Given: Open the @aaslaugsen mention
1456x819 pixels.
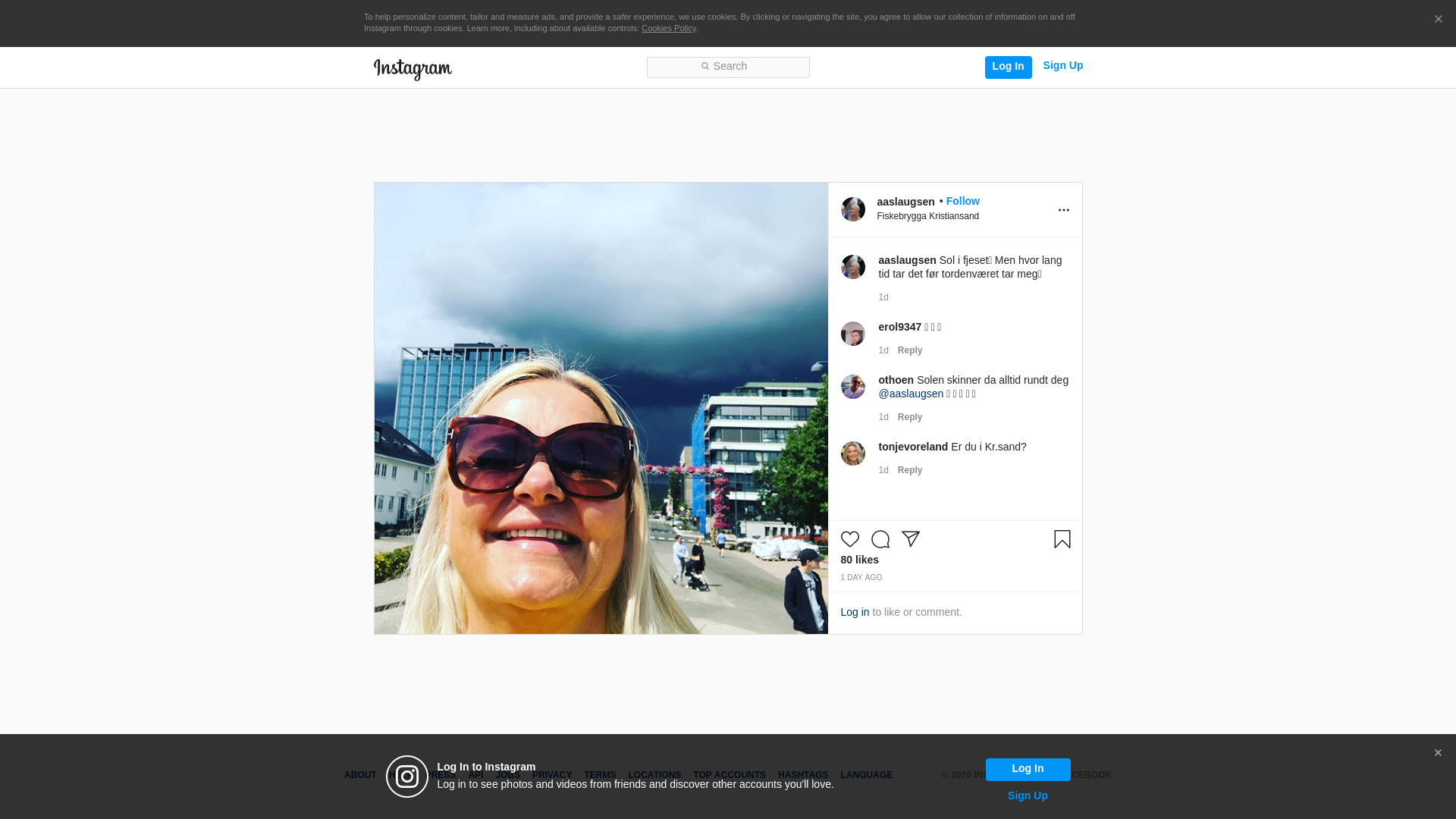Looking at the screenshot, I should (x=911, y=394).
